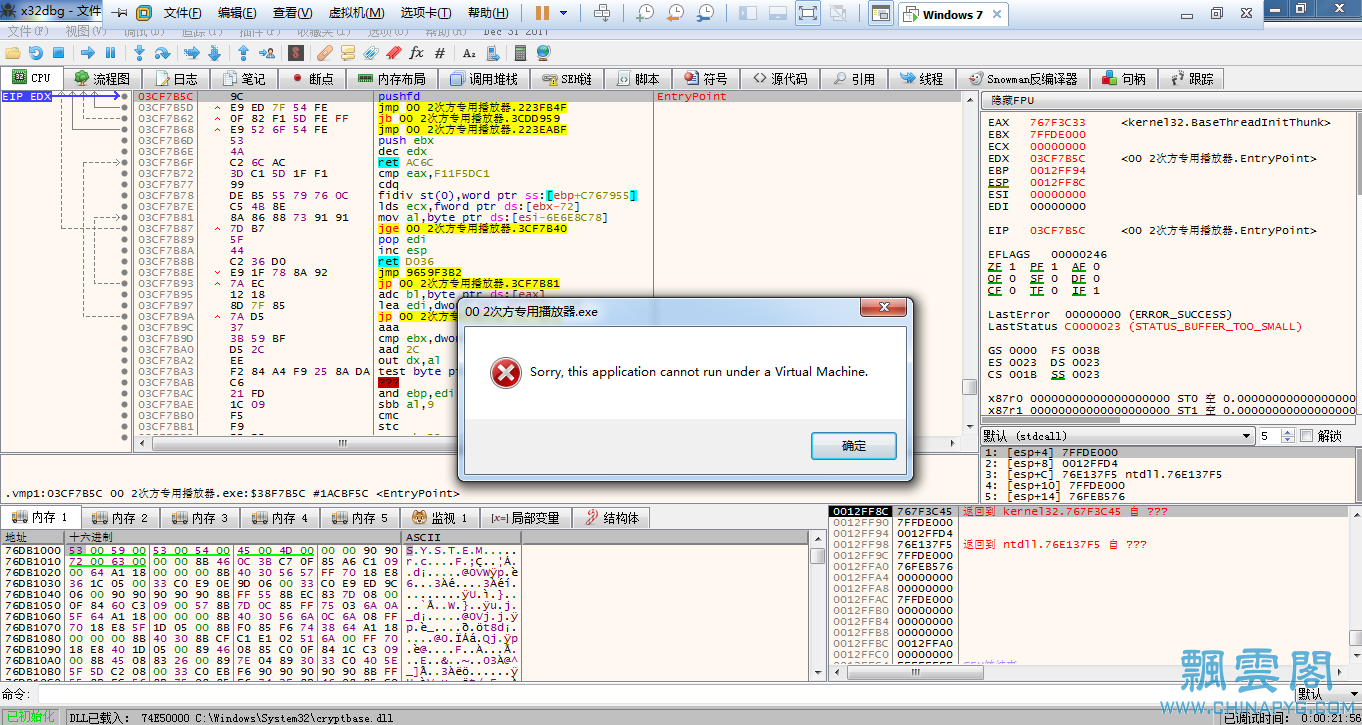Screen dimensions: 1362x725
Task: Switch to the 调用堆栈 tab
Action: click(484, 78)
